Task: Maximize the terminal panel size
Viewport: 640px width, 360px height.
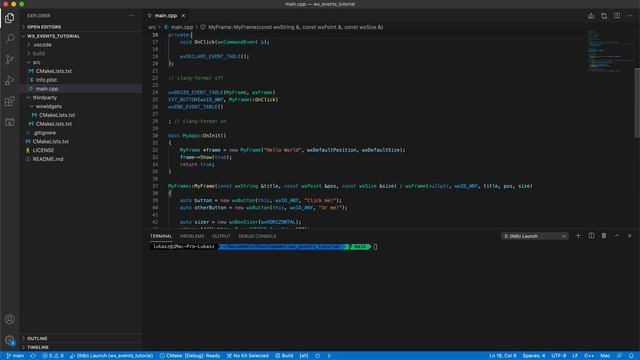Action: [x=617, y=236]
